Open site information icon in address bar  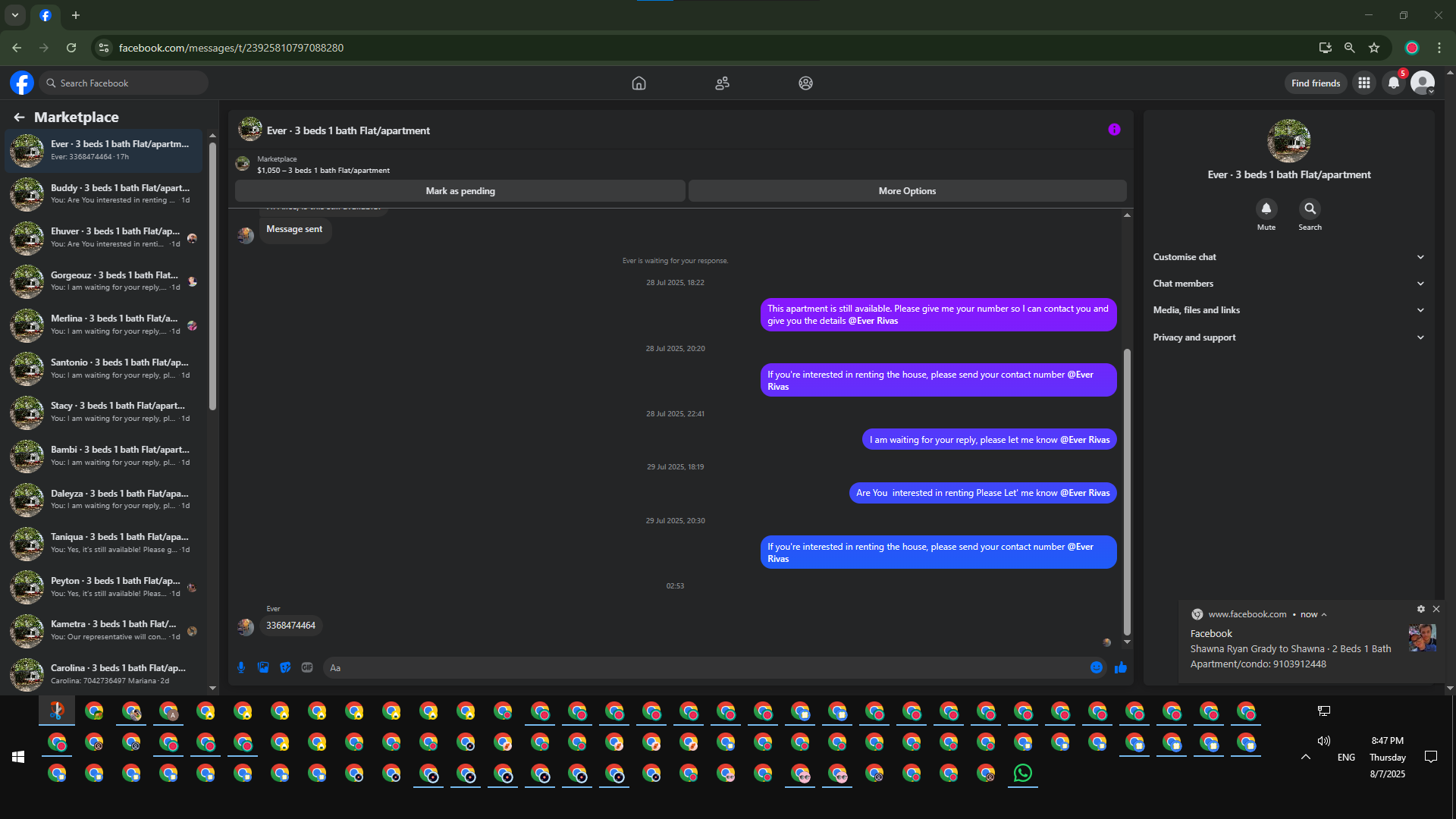[104, 48]
